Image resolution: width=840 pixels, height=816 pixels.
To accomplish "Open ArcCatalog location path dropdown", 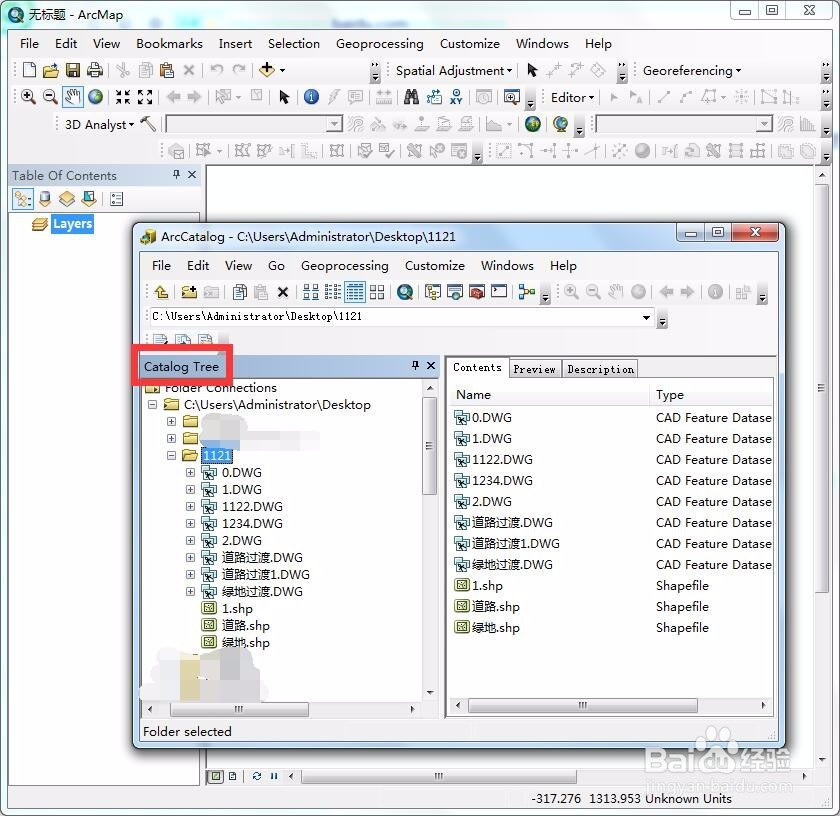I will coord(647,317).
